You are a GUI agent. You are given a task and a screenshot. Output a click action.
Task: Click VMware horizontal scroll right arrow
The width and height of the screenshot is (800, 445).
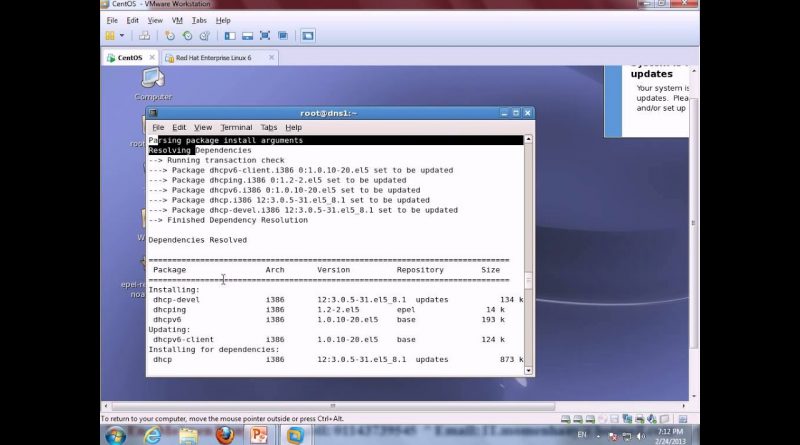click(684, 406)
